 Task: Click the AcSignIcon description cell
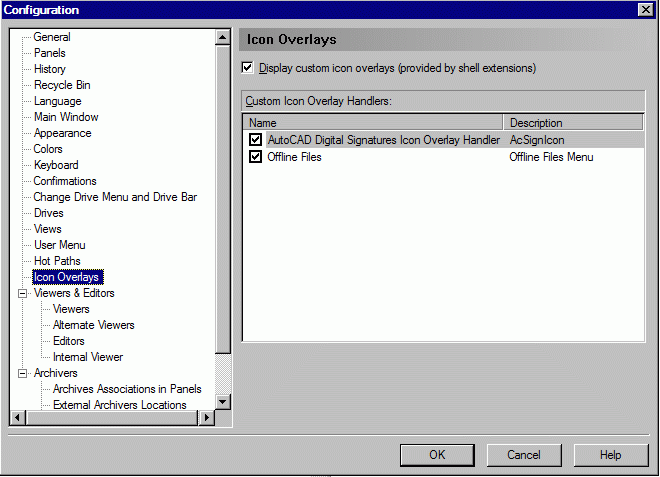[x=537, y=140]
